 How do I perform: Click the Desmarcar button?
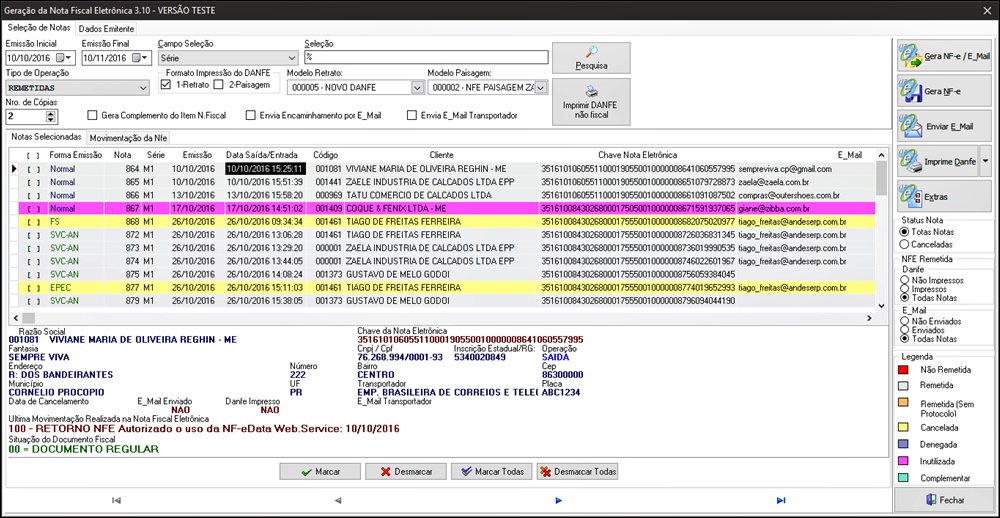[405, 472]
